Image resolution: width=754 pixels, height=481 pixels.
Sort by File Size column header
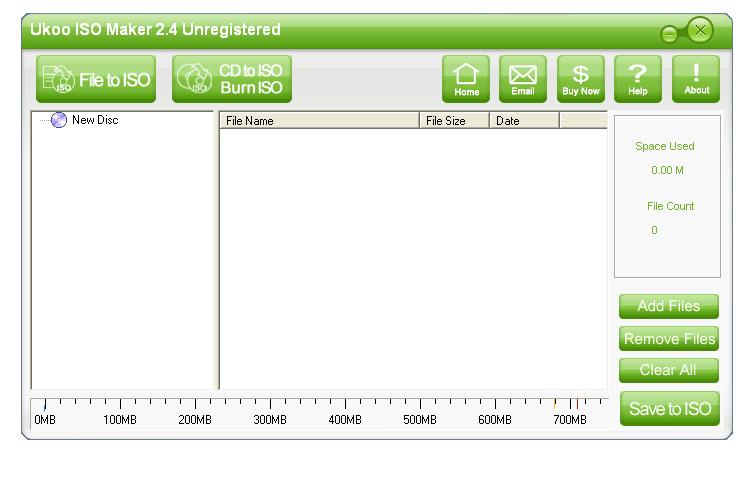453,121
